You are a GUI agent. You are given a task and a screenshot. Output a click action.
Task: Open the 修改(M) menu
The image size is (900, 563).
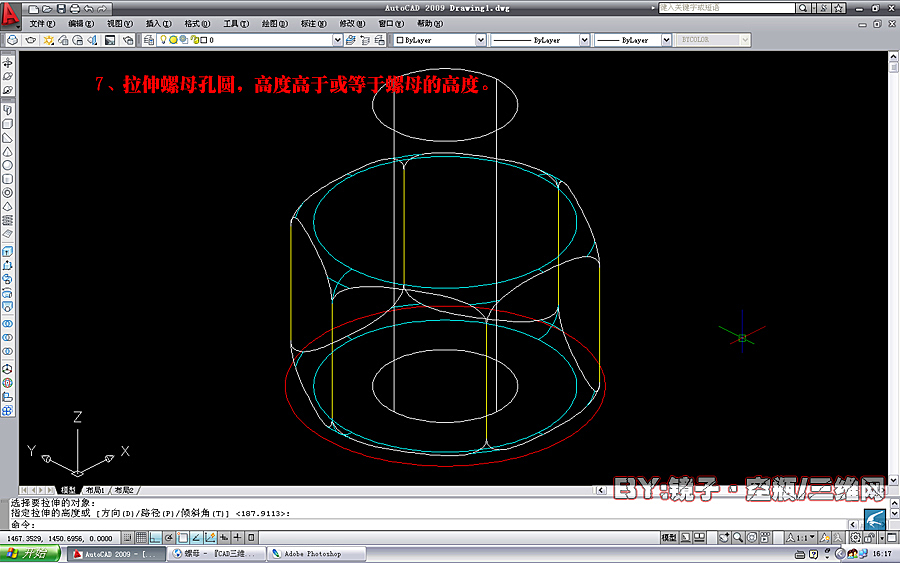[x=352, y=24]
